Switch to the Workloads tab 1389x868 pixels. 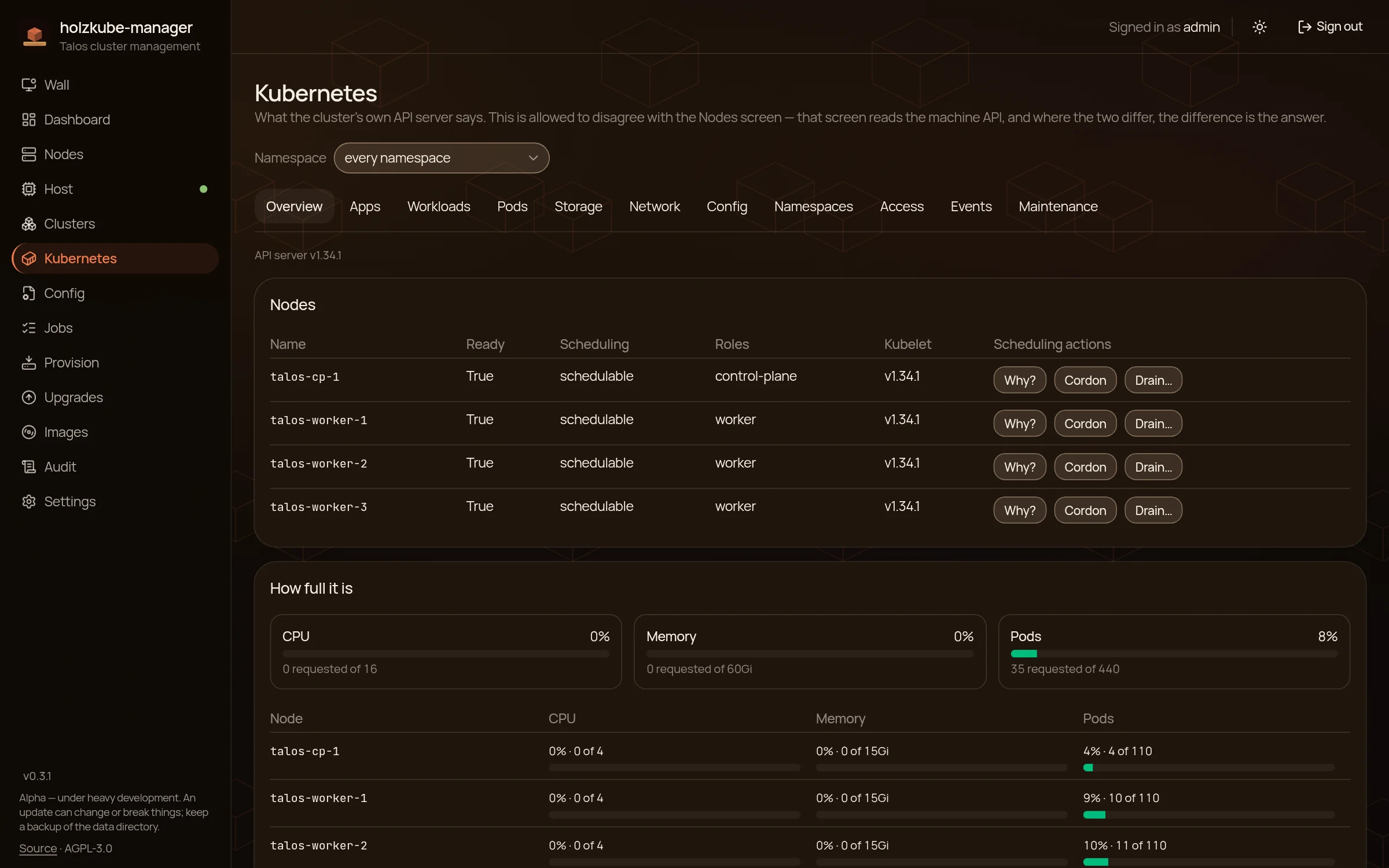click(x=439, y=207)
